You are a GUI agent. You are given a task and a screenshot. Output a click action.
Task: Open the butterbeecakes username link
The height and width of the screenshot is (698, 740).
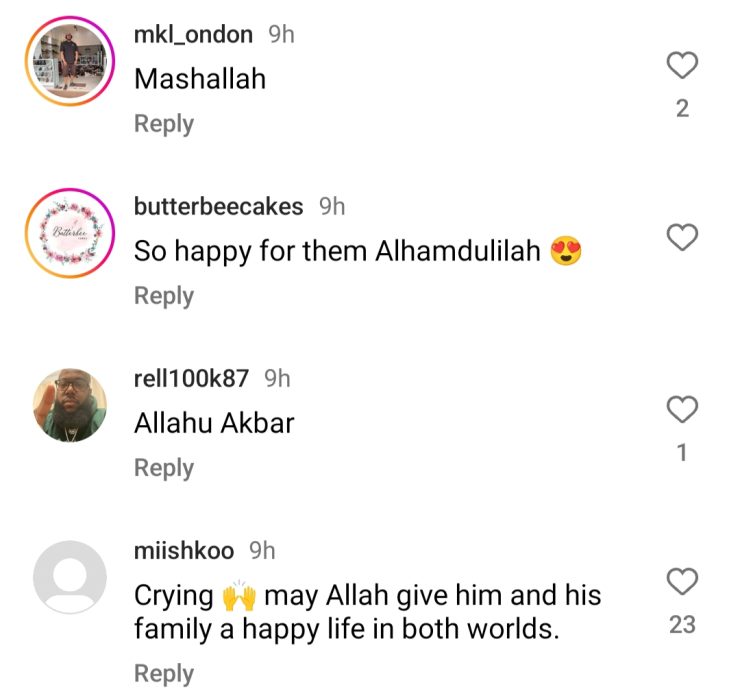pos(219,207)
